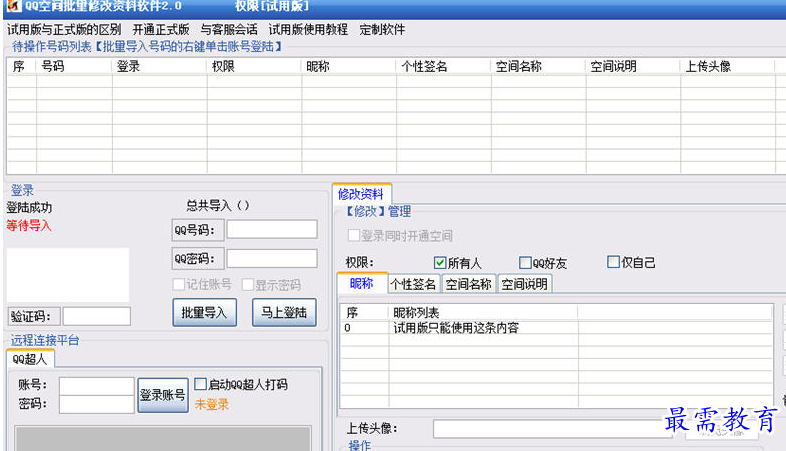The height and width of the screenshot is (451, 786).
Task: Click the 等待导入 status text
Action: [29, 225]
